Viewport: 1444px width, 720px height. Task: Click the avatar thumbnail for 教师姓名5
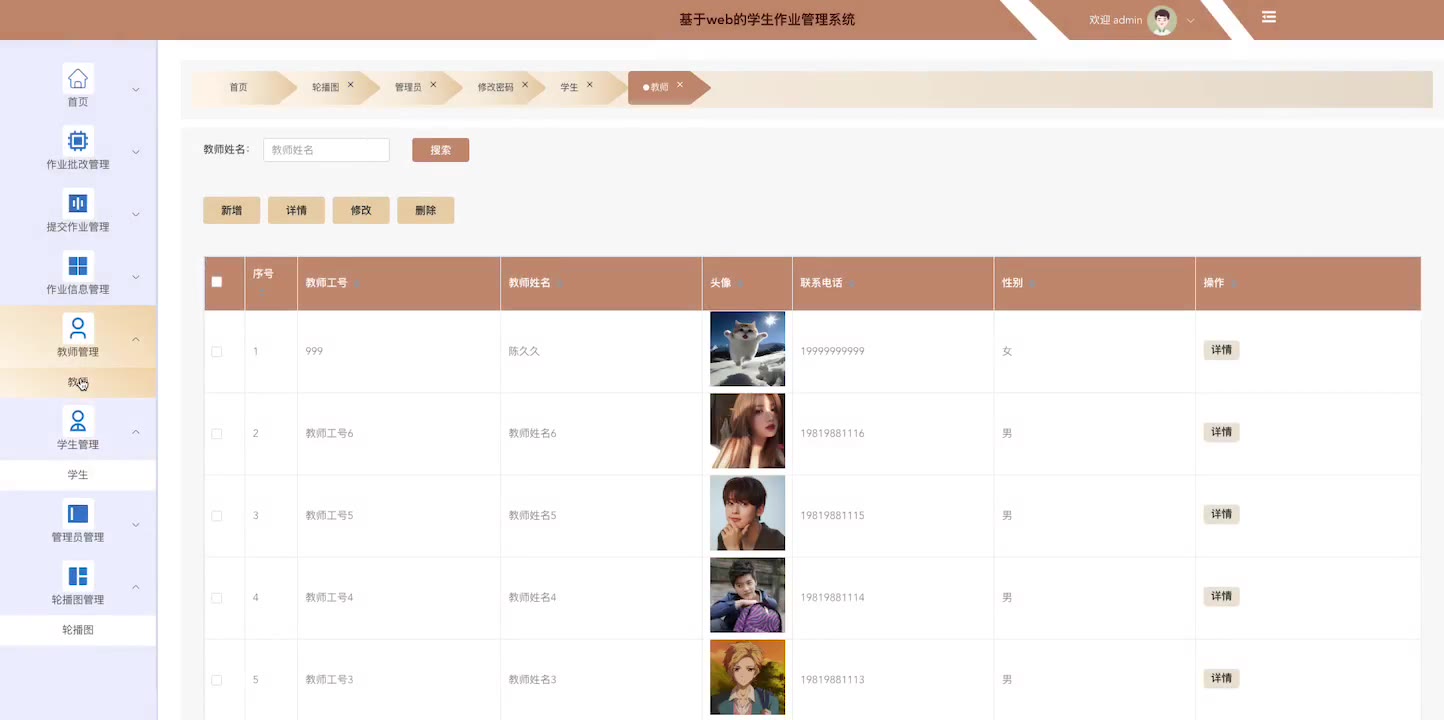[x=747, y=513]
